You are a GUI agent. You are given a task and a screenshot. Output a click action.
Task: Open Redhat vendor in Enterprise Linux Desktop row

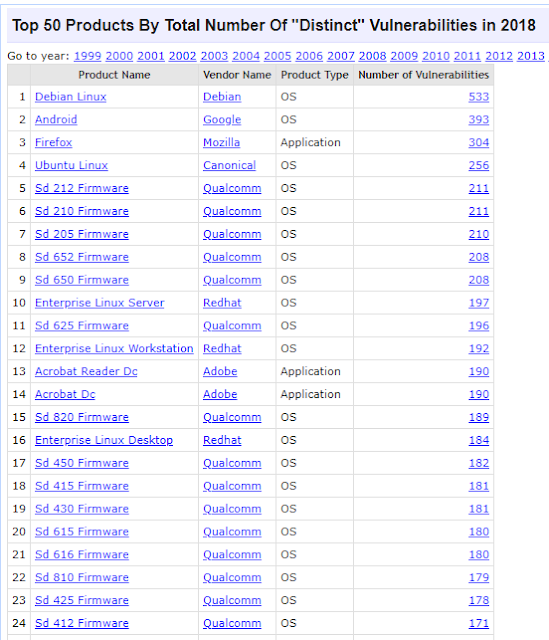(222, 440)
